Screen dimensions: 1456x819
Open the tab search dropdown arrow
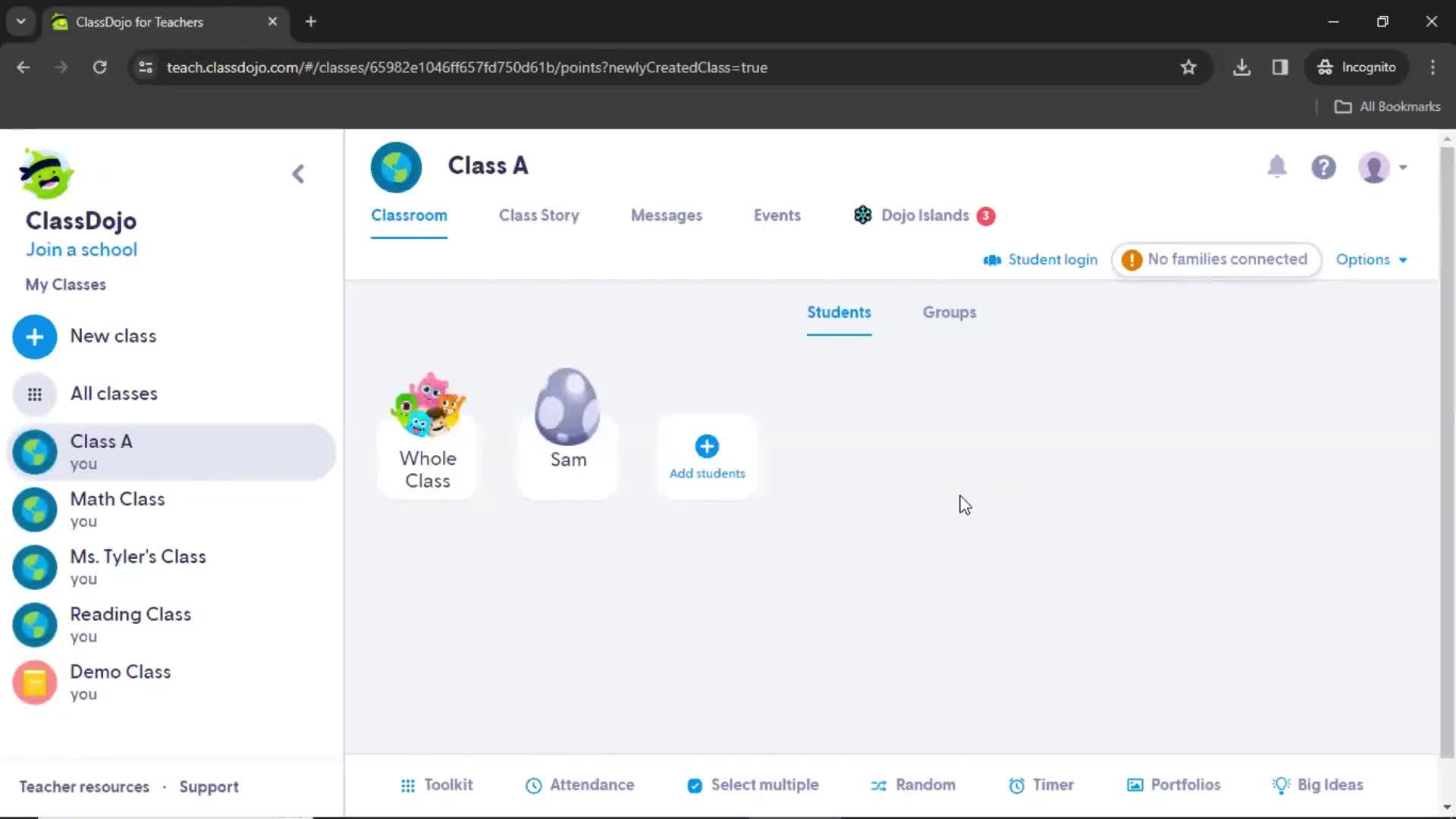pyautogui.click(x=21, y=22)
